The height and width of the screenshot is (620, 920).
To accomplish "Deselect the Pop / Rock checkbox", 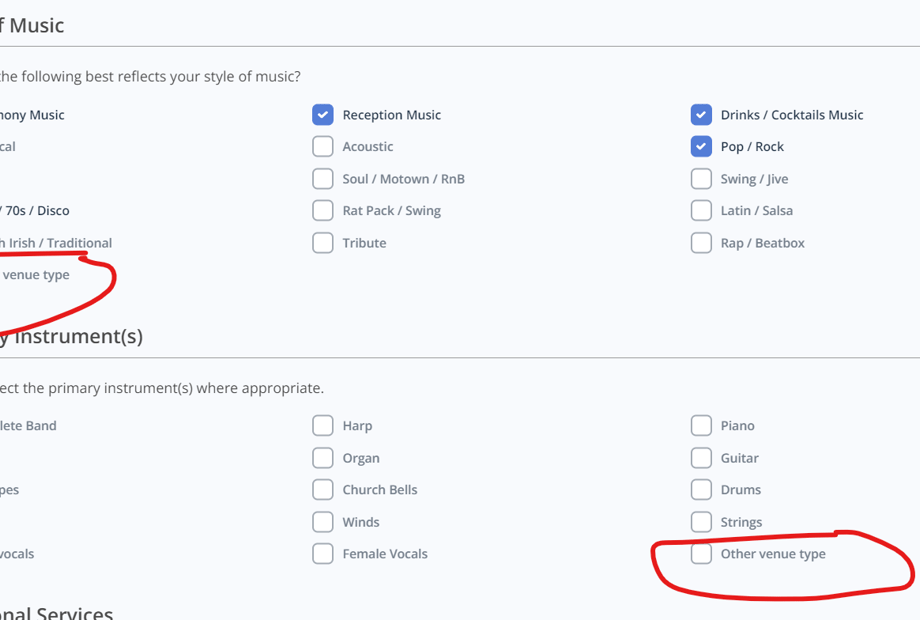I will 701,147.
